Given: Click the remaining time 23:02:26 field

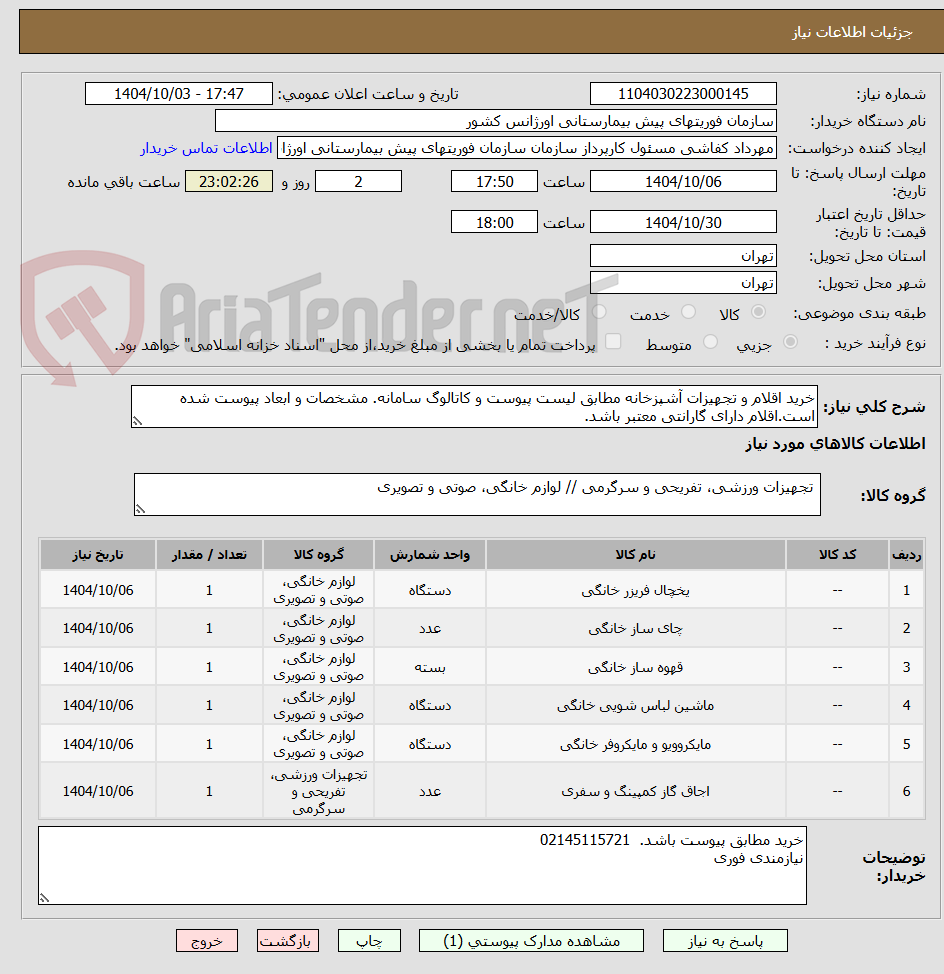Looking at the screenshot, I should tap(228, 182).
